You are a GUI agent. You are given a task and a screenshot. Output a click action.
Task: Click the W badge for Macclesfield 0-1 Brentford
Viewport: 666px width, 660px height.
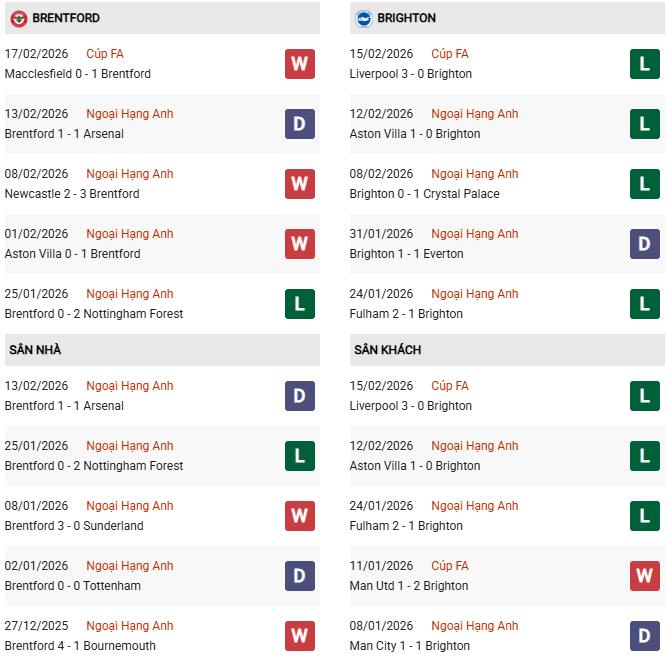click(300, 64)
